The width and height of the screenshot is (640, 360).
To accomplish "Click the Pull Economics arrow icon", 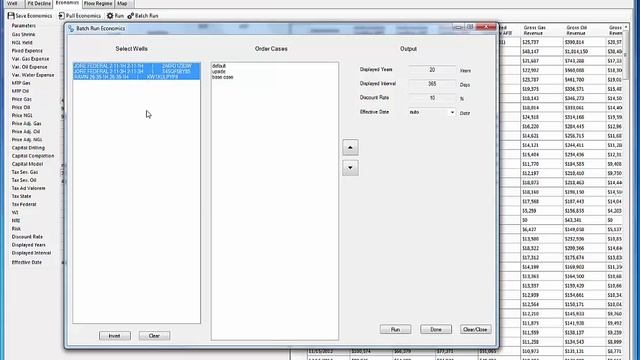I will [x=61, y=16].
